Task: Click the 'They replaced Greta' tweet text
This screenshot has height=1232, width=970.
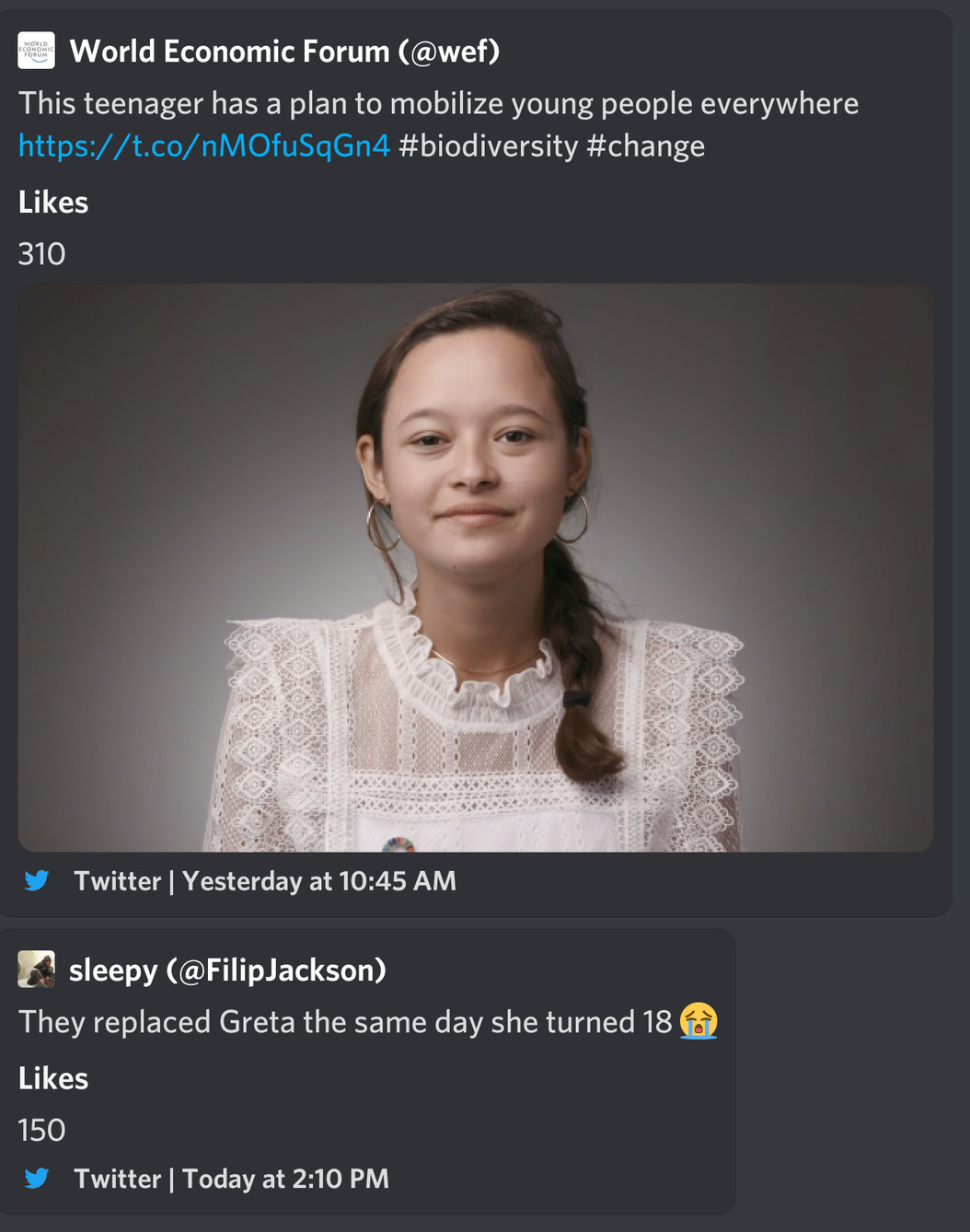Action: coord(345,1022)
